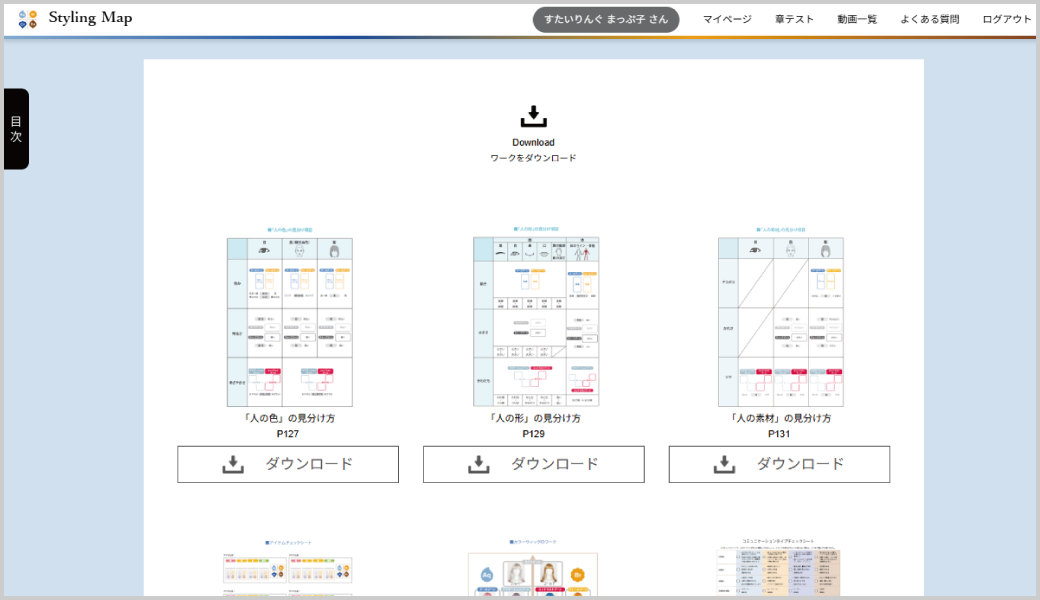Select the カラーウィッグのワーク thumbnail

[x=533, y=572]
